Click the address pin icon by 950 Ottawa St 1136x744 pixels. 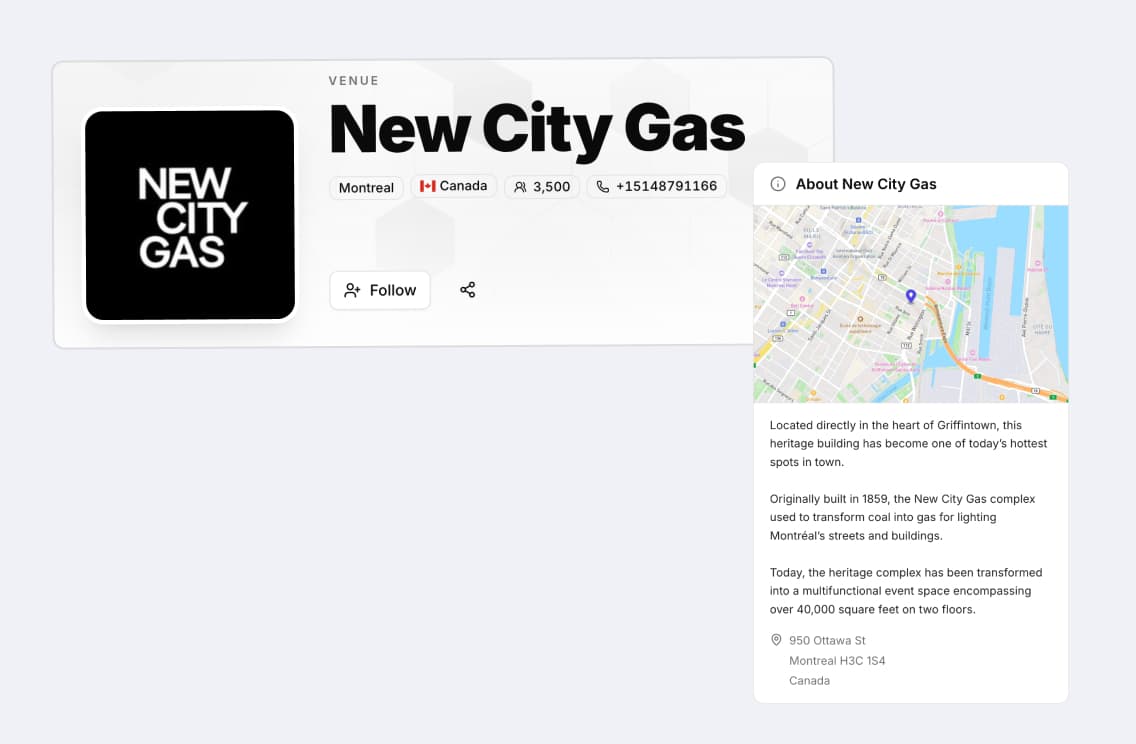coord(776,640)
